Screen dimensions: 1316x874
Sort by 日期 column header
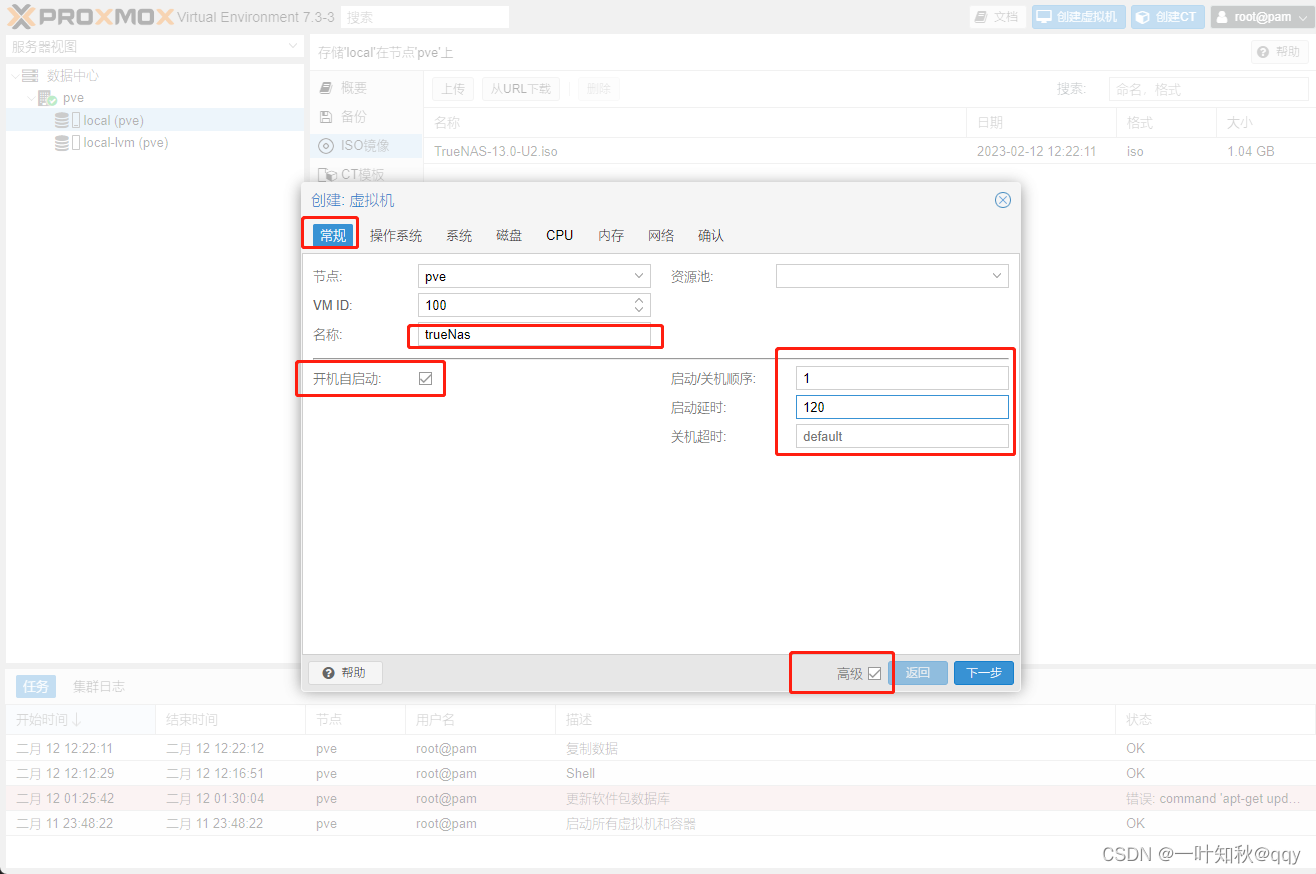click(x=1041, y=122)
